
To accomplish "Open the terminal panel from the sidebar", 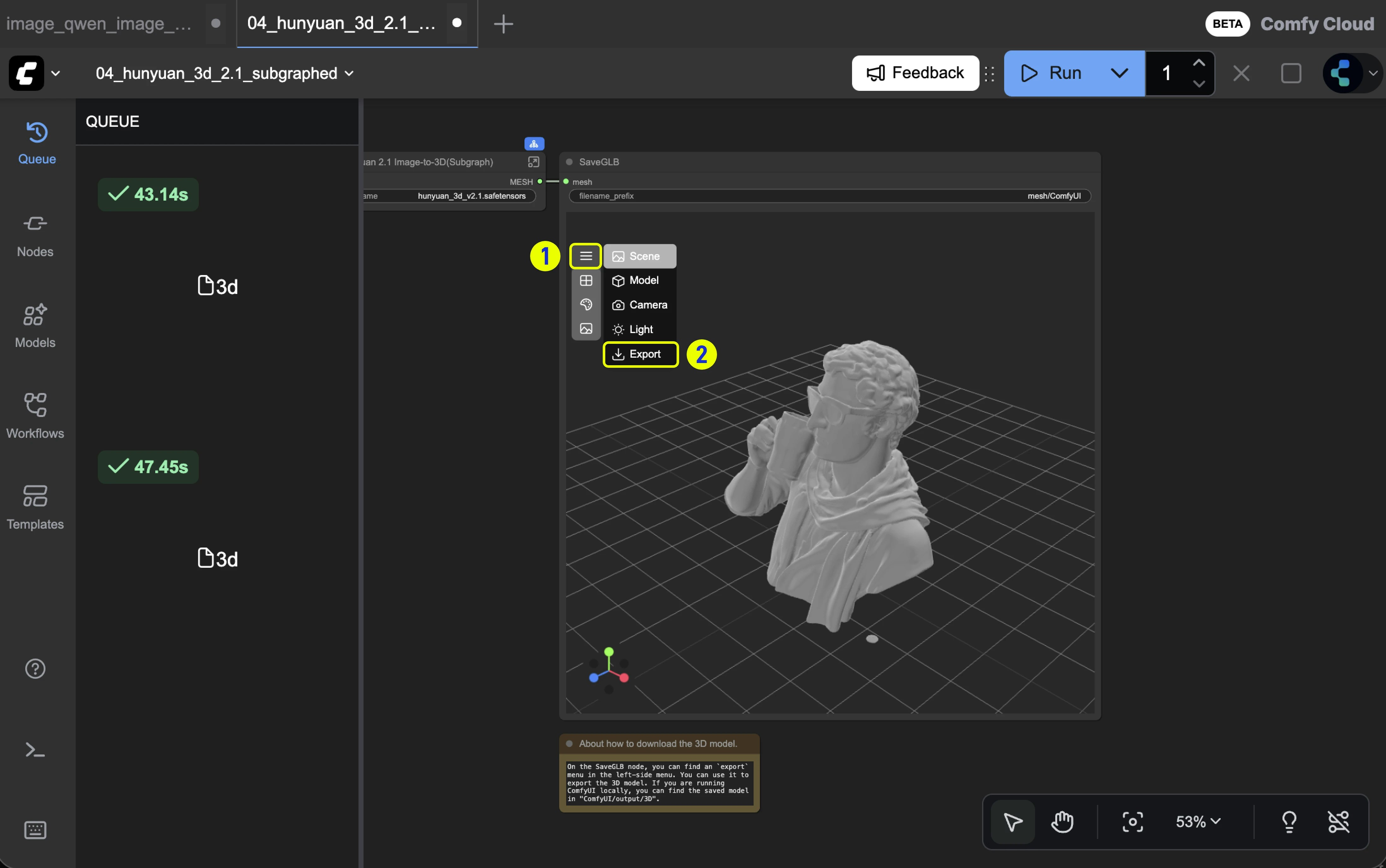I will 35,750.
